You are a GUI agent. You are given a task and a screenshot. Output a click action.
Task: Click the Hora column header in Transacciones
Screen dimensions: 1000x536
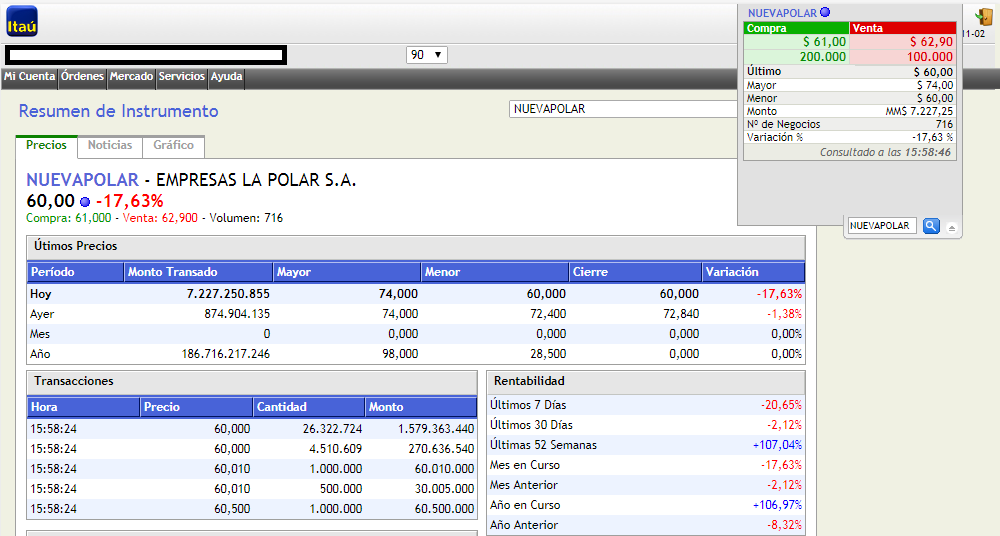tap(84, 407)
